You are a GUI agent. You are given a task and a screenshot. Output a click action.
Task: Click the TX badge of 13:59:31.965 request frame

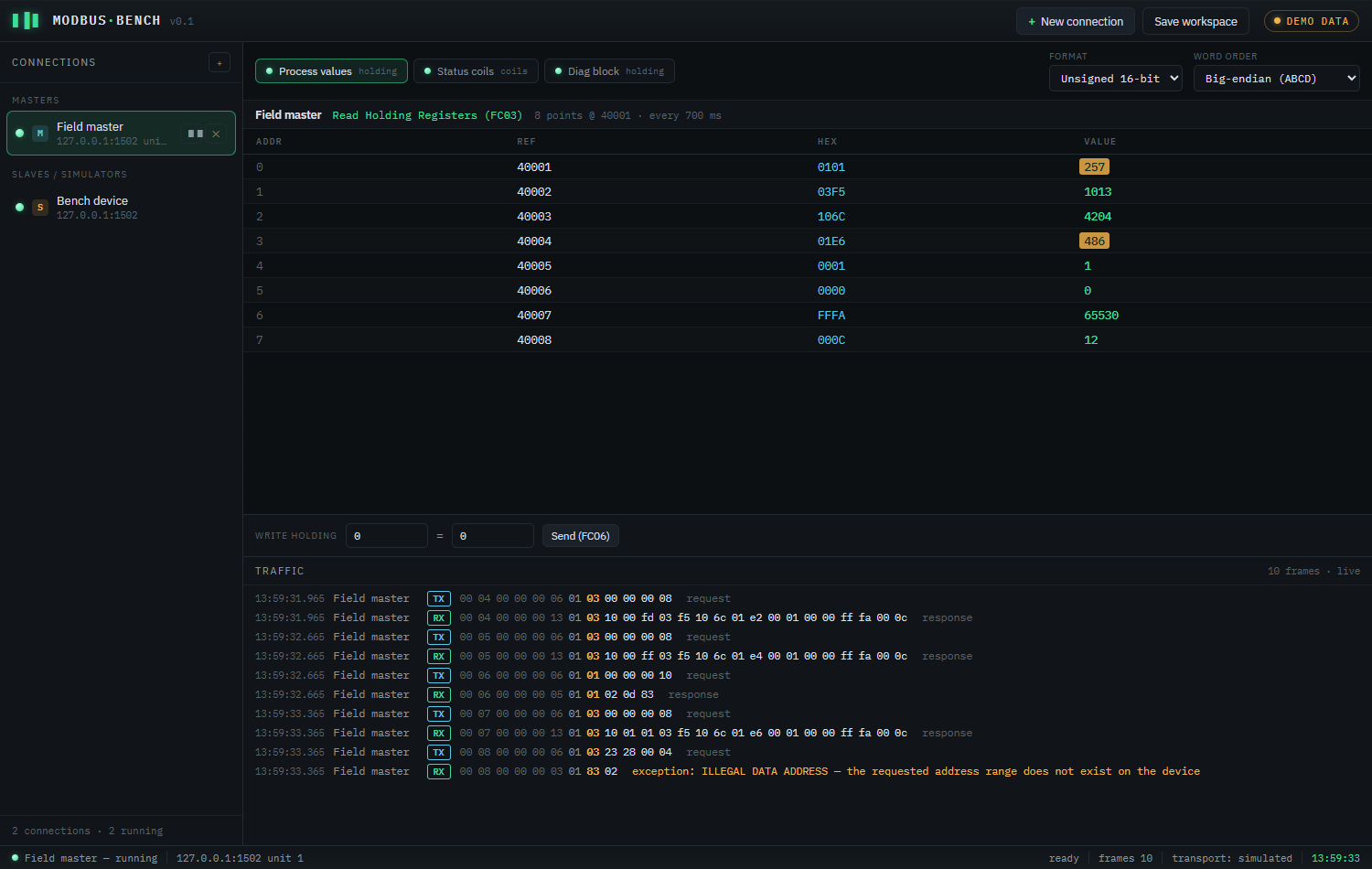[x=439, y=599]
